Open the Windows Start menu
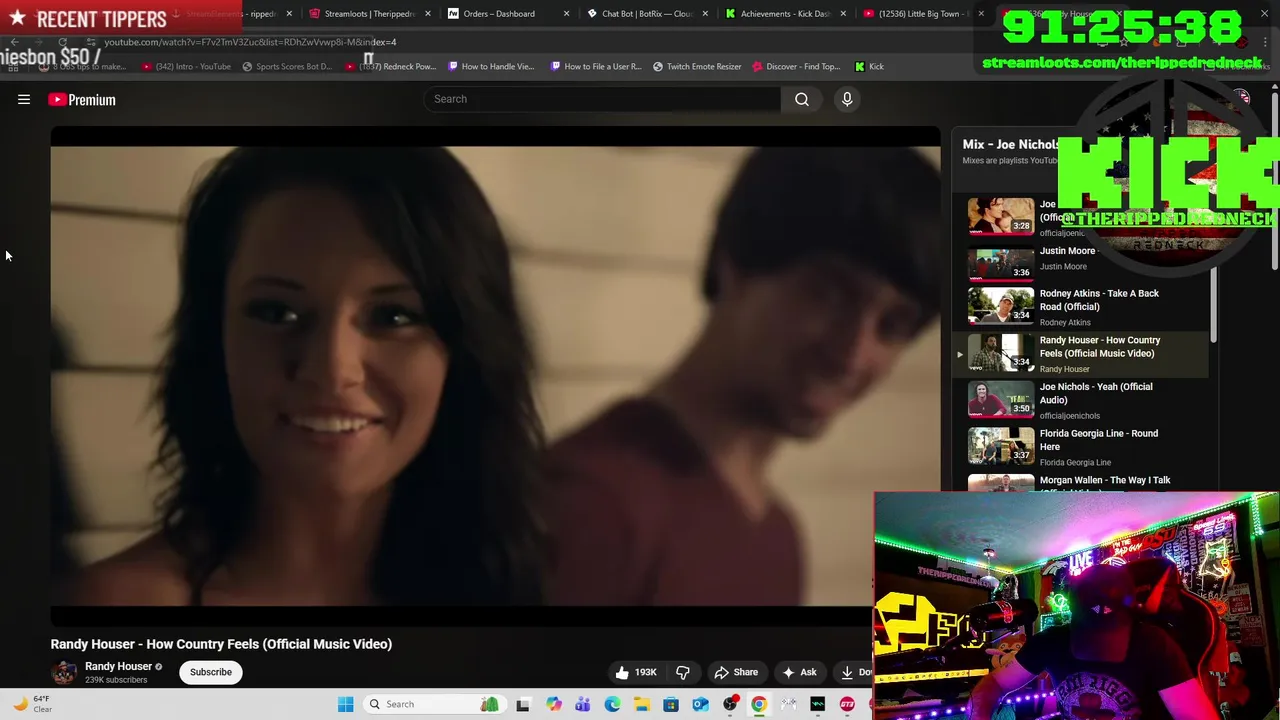 tap(345, 704)
